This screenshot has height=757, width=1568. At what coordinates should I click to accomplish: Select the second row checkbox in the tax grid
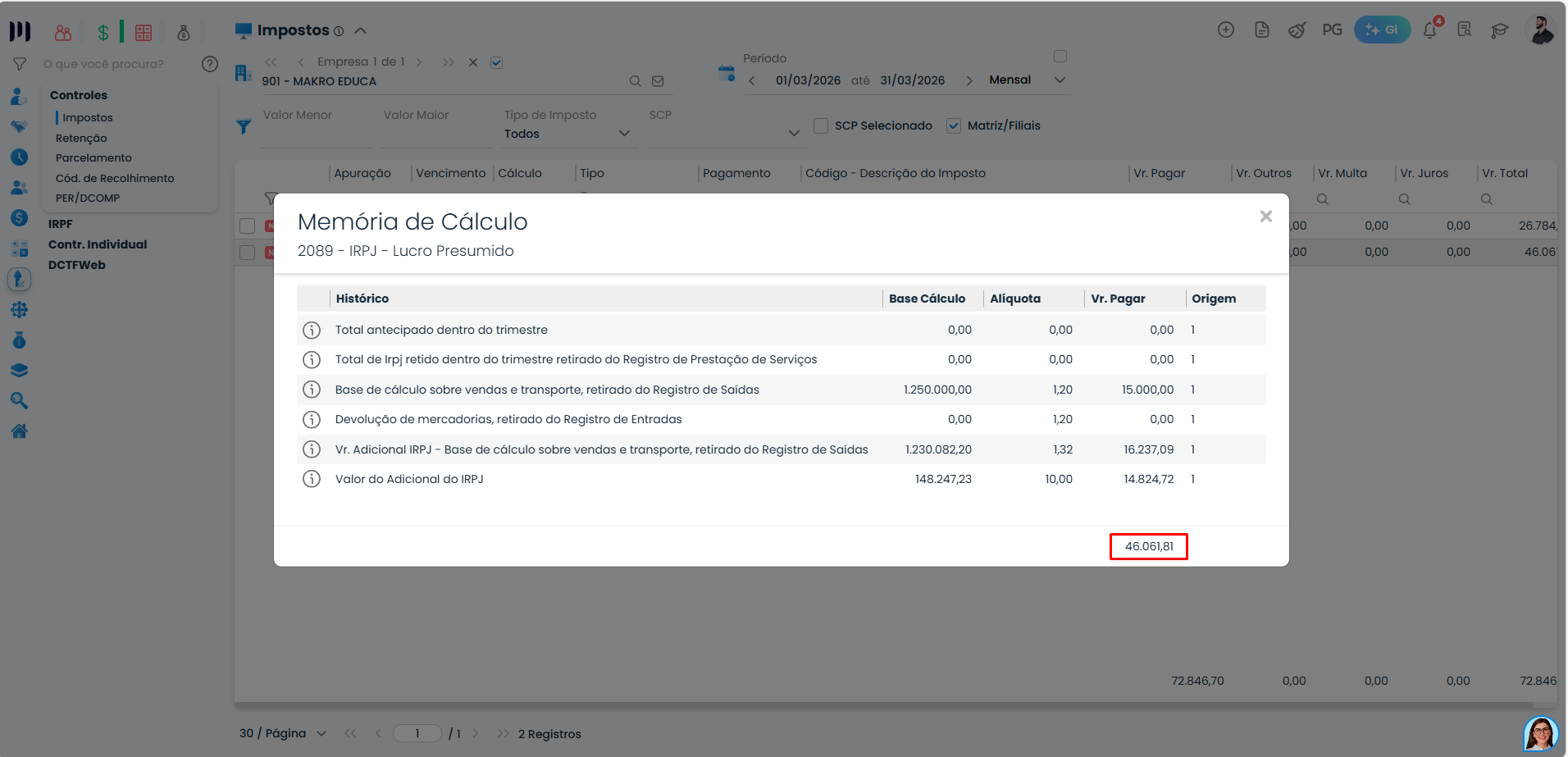(247, 252)
